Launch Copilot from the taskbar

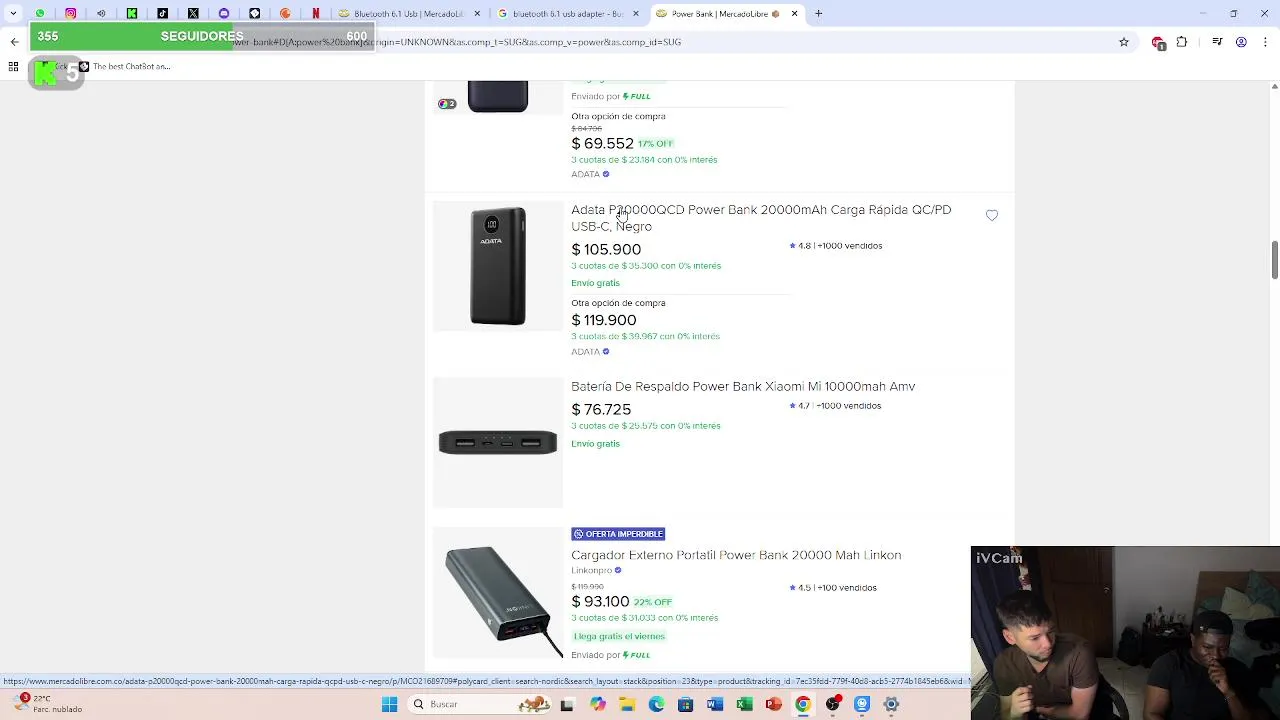(x=598, y=704)
